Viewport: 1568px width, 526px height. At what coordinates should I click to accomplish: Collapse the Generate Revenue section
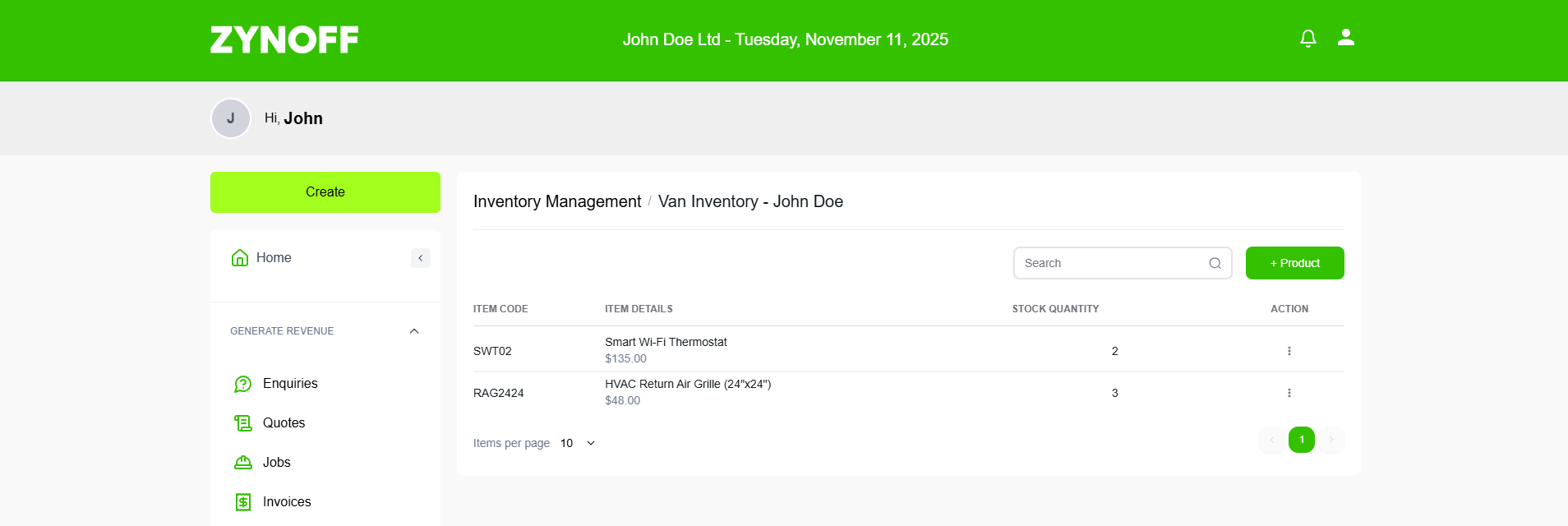click(414, 331)
